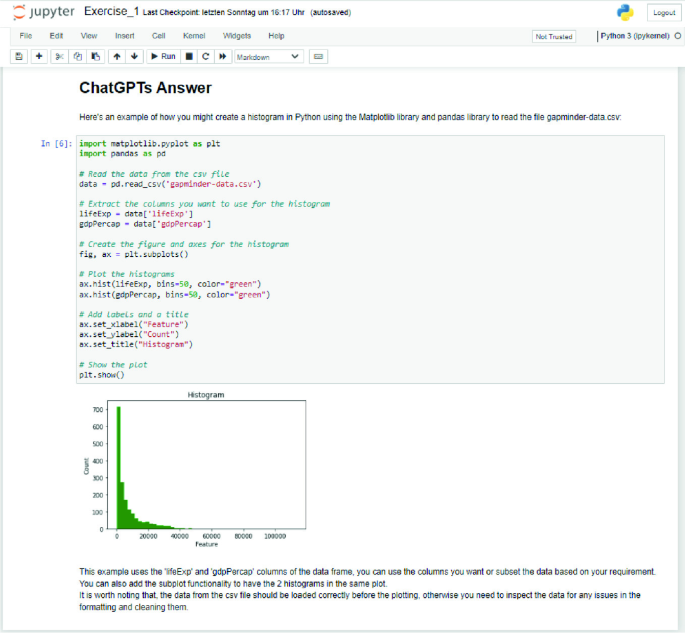685x633 pixels.
Task: Insert a cell below with plus icon
Action: (39, 56)
